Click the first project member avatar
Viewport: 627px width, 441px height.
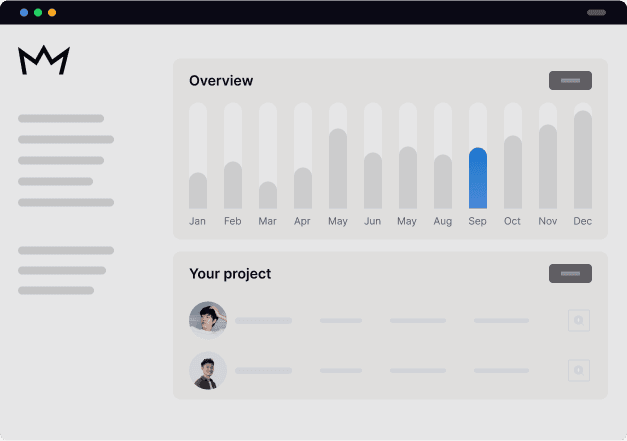tap(208, 320)
